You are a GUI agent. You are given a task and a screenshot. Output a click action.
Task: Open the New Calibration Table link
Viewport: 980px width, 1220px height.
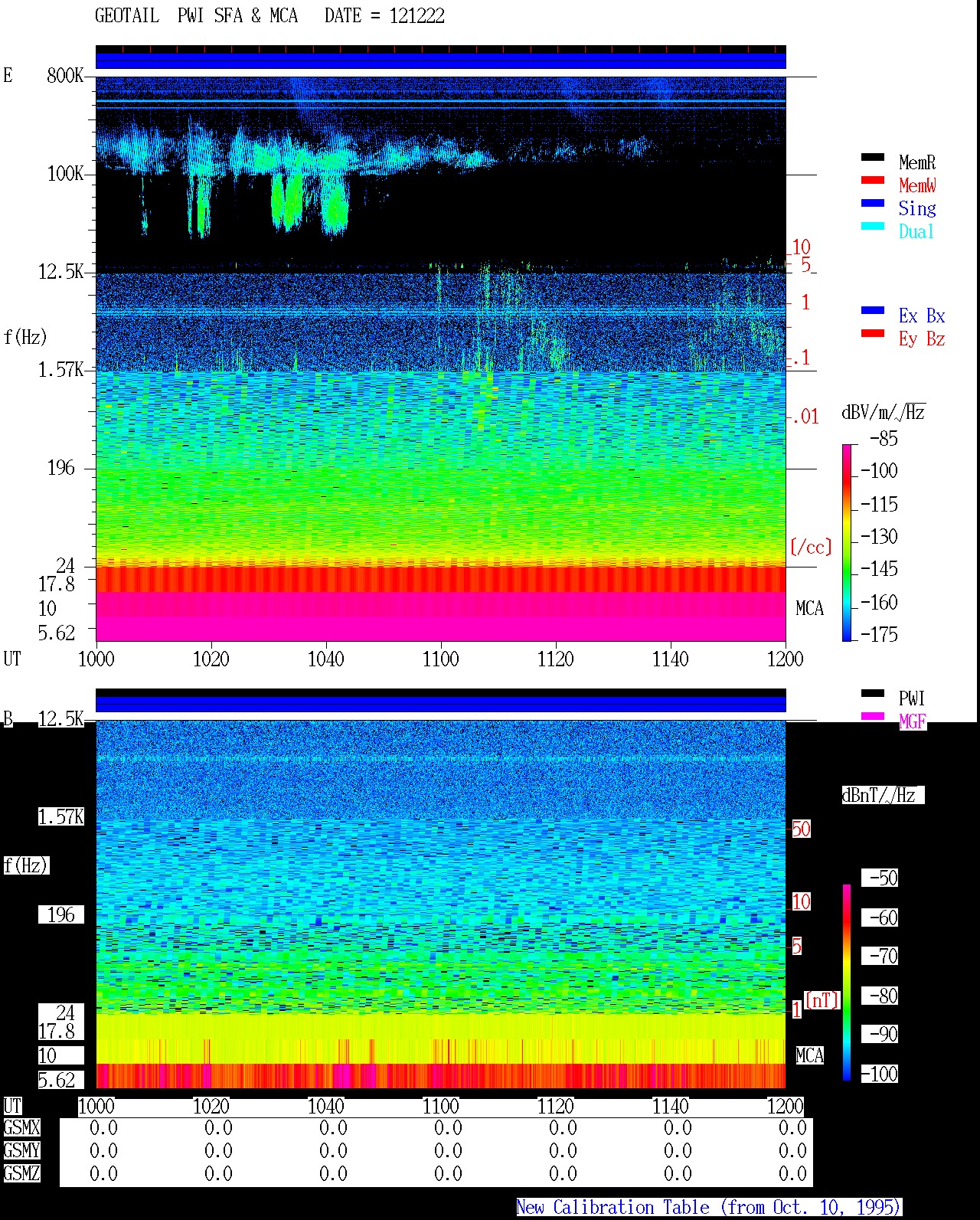709,1207
